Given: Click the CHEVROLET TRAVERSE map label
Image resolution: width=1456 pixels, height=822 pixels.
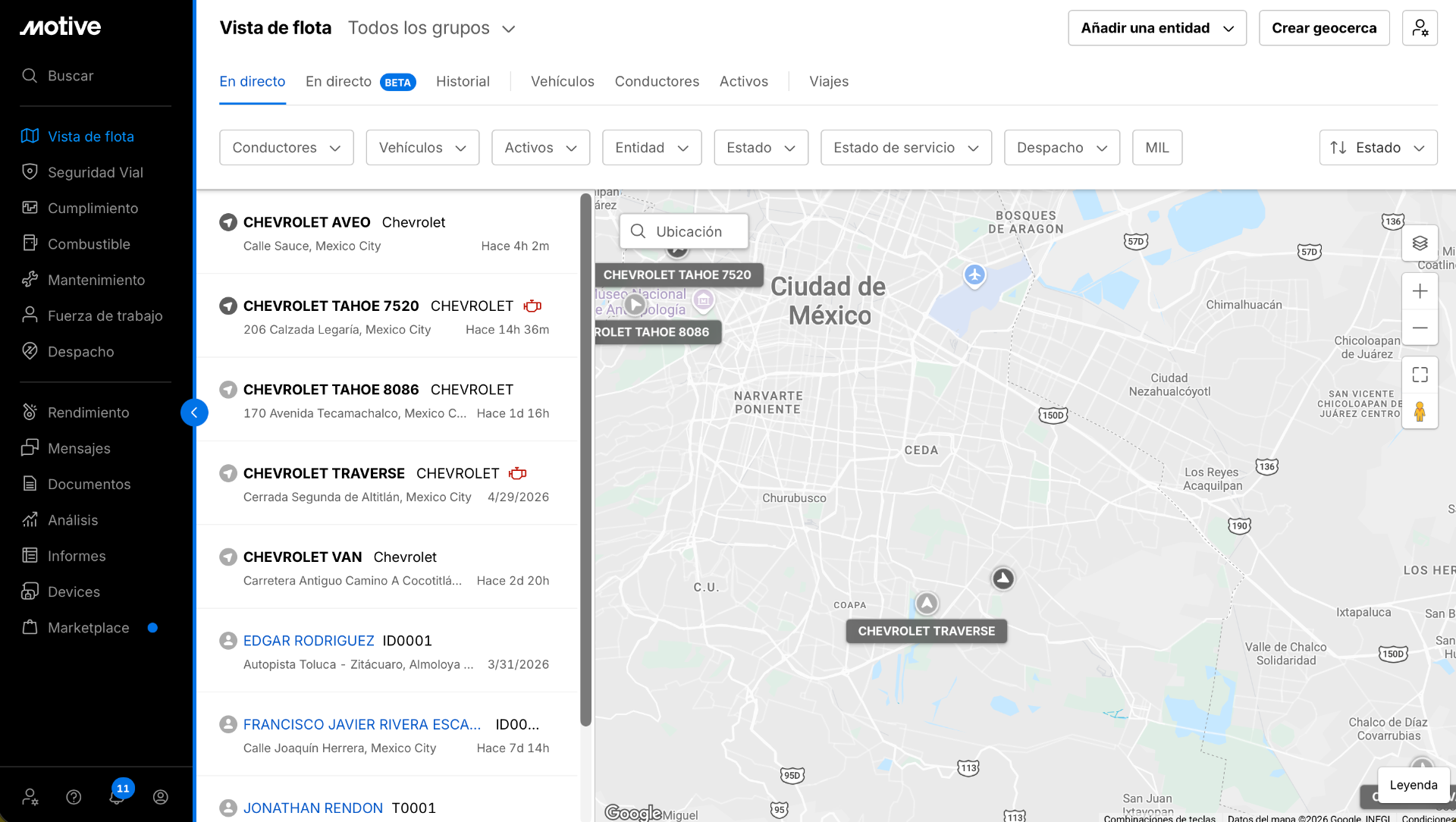Looking at the screenshot, I should click(927, 631).
